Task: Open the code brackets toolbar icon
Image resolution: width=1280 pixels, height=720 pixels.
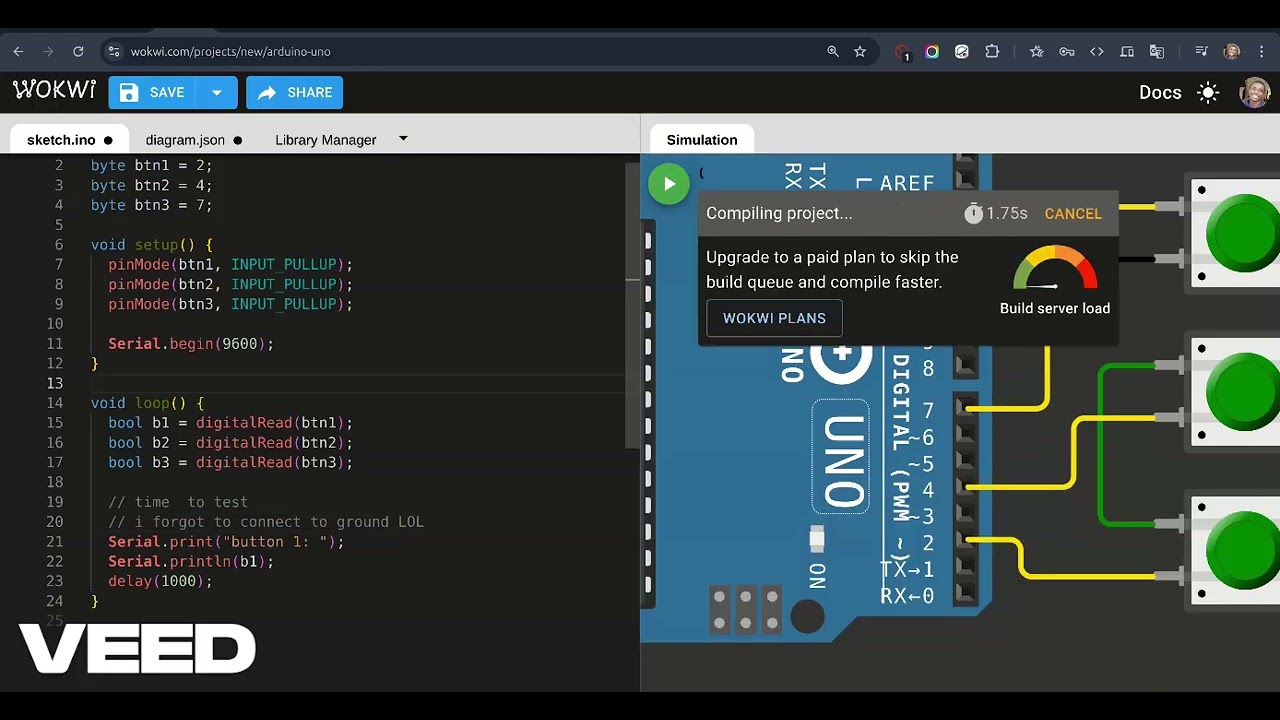Action: pos(1097,52)
